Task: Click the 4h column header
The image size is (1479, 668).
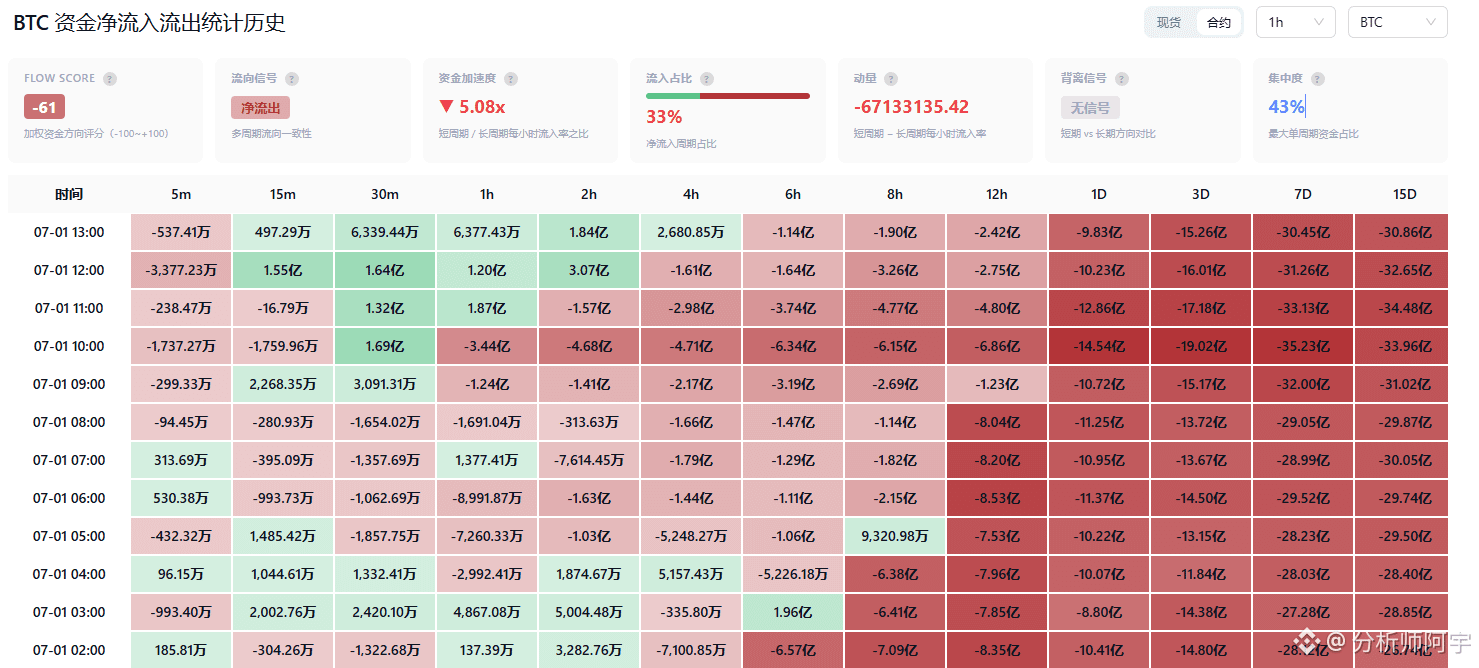Action: pyautogui.click(x=691, y=194)
